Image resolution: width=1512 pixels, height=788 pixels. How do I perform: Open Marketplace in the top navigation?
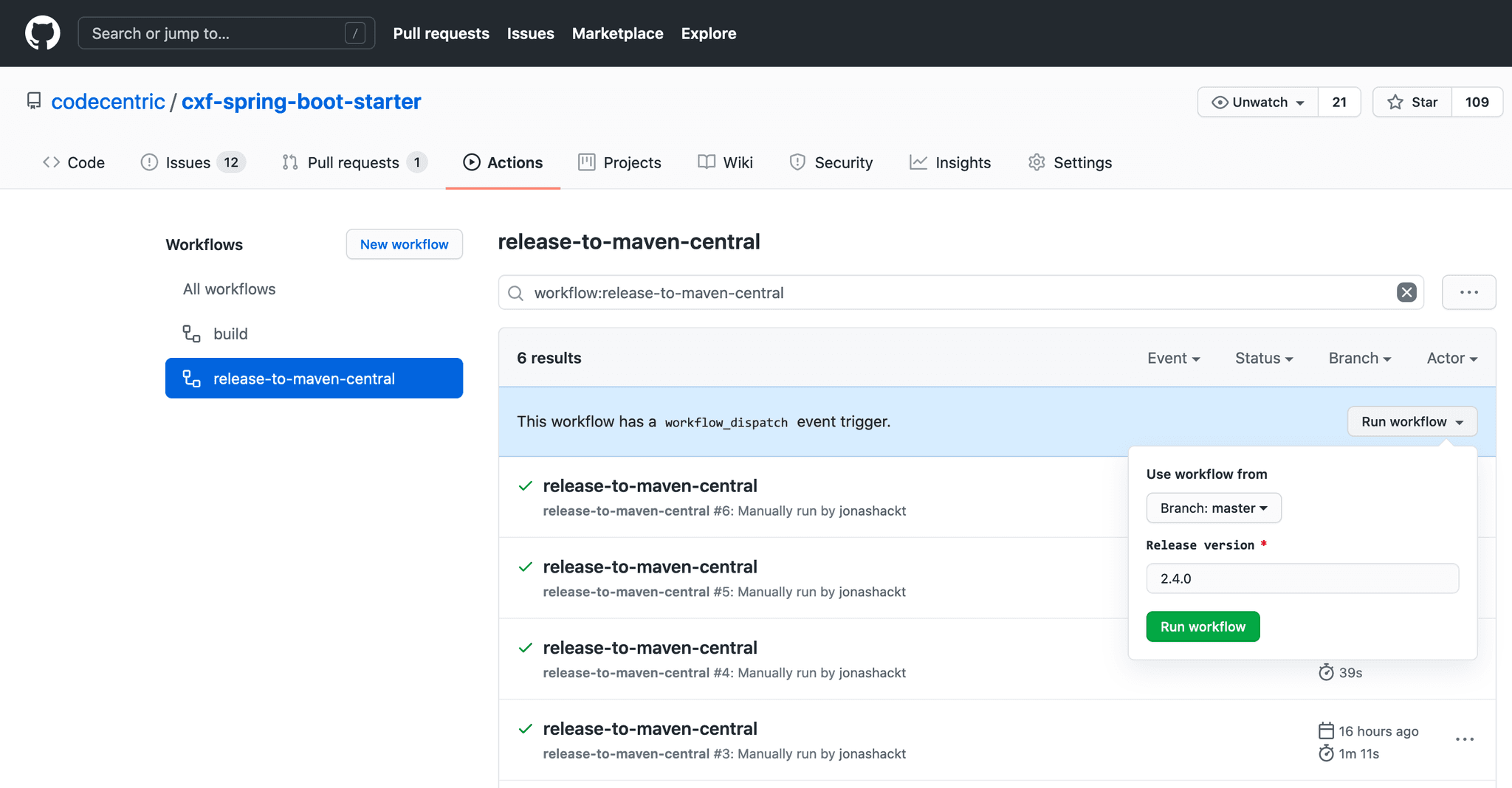[x=617, y=33]
